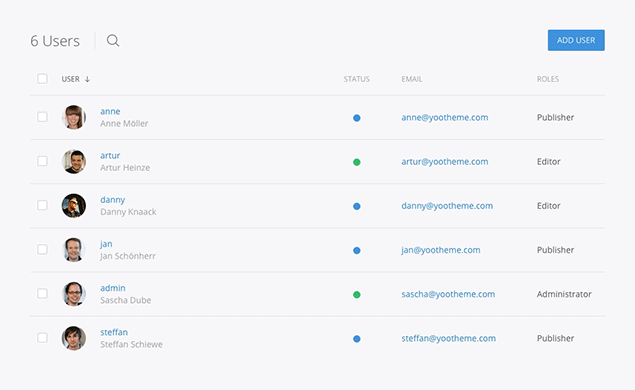The height and width of the screenshot is (390, 635).
Task: Click the full name 'Danny Knaack'
Action: tap(128, 212)
